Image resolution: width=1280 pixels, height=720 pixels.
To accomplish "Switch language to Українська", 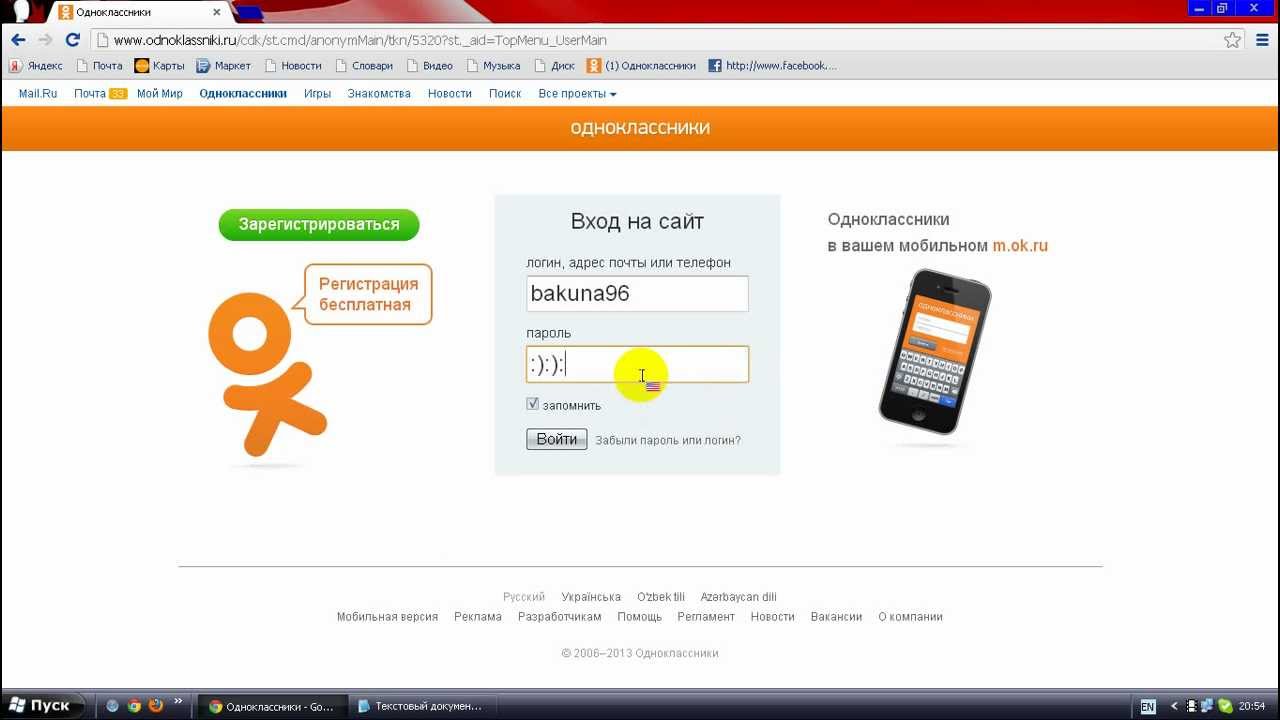I will click(x=591, y=597).
